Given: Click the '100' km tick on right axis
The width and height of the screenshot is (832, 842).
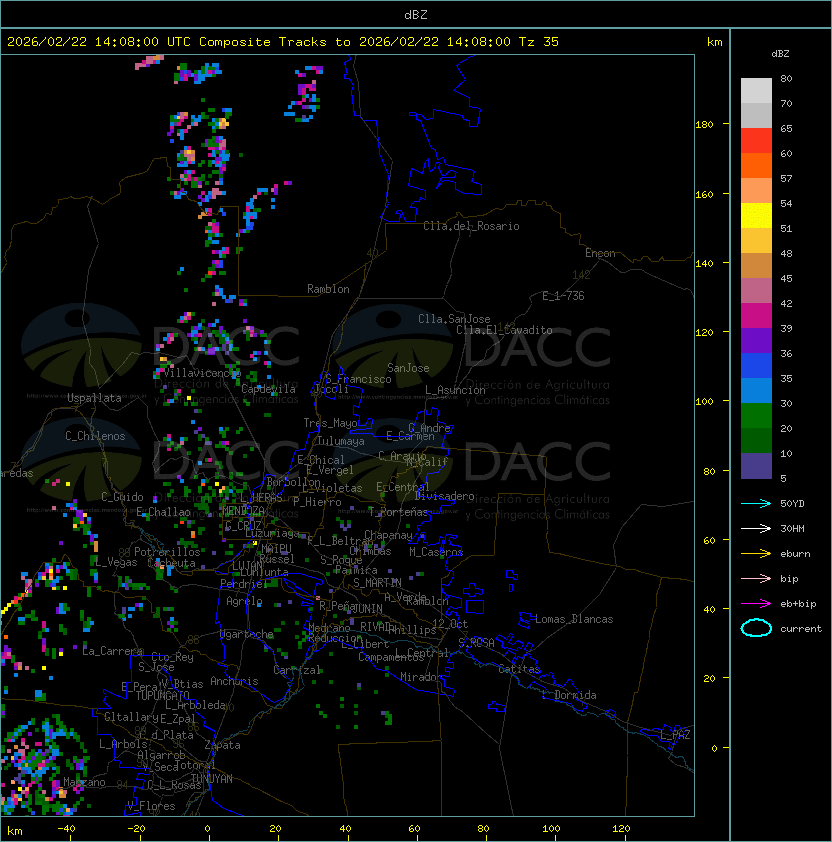Looking at the screenshot, I should pos(704,402).
